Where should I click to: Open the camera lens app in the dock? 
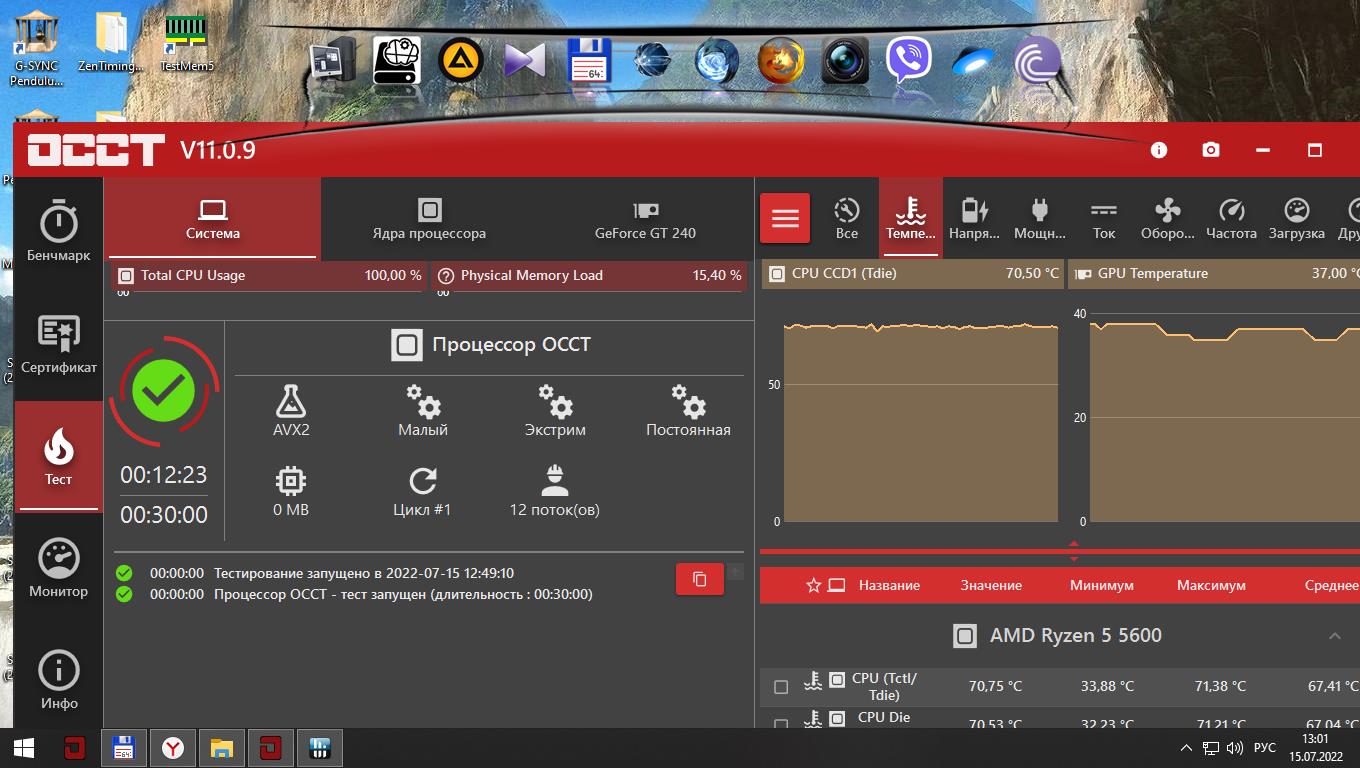845,61
